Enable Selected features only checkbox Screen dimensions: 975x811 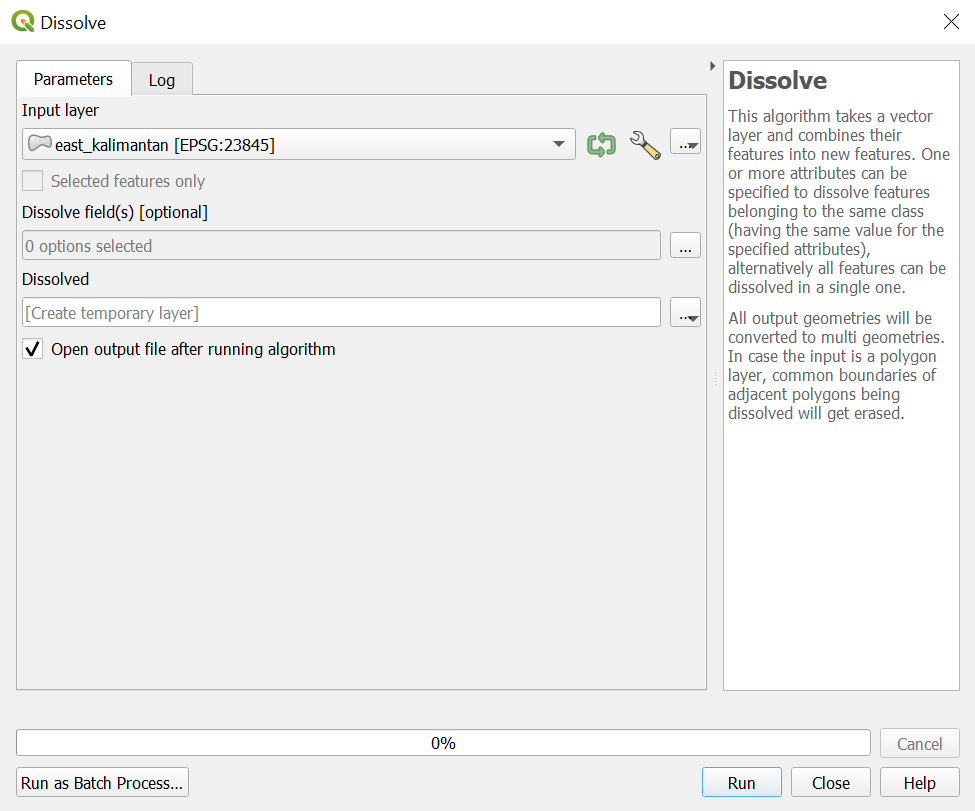pos(33,181)
